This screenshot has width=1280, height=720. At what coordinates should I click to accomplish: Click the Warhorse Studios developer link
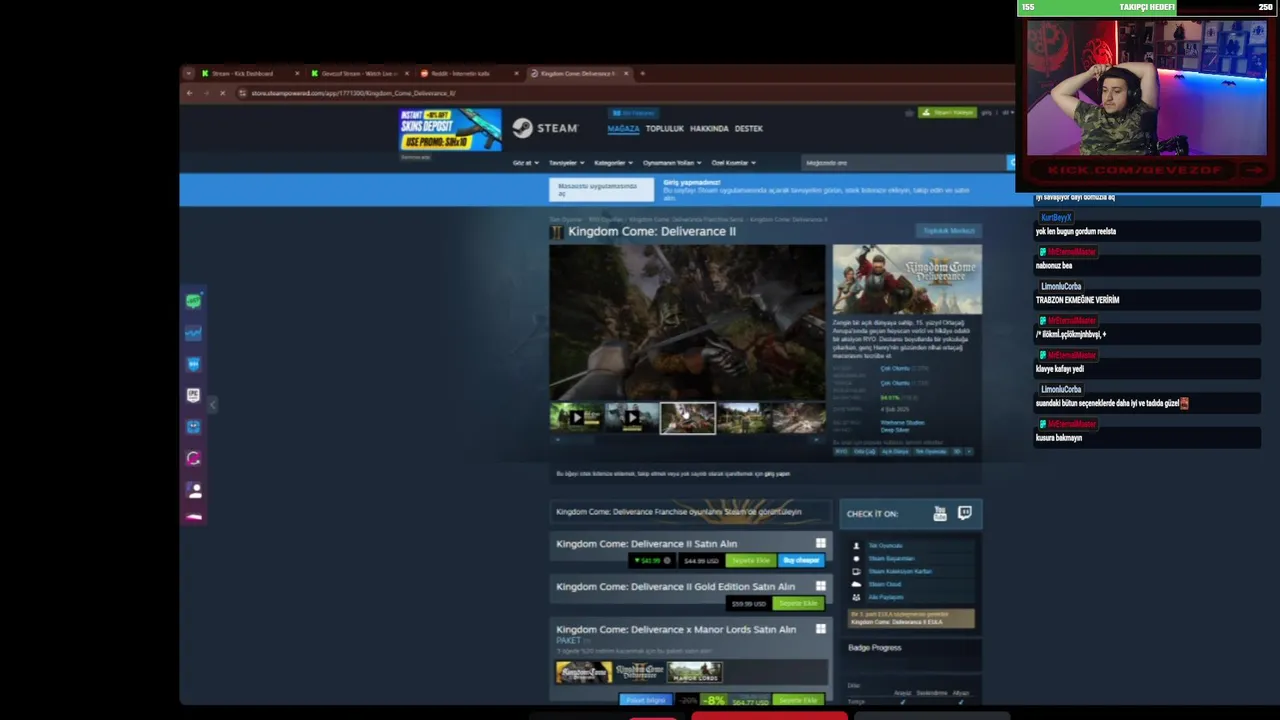pyautogui.click(x=902, y=422)
